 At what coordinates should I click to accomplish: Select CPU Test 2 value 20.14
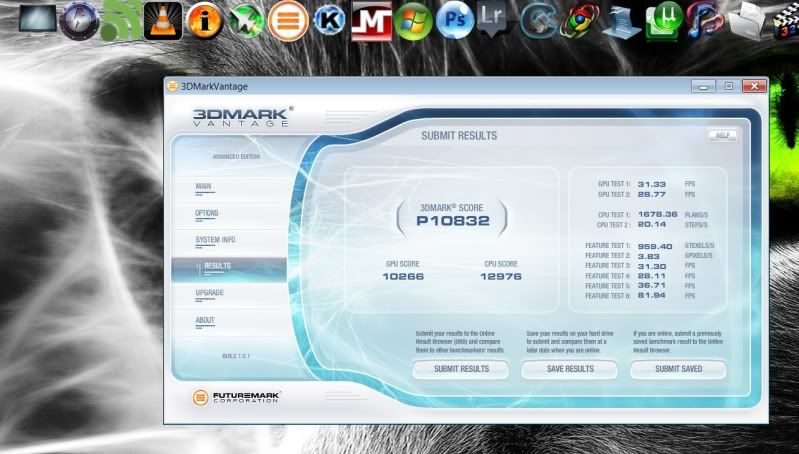tap(651, 225)
